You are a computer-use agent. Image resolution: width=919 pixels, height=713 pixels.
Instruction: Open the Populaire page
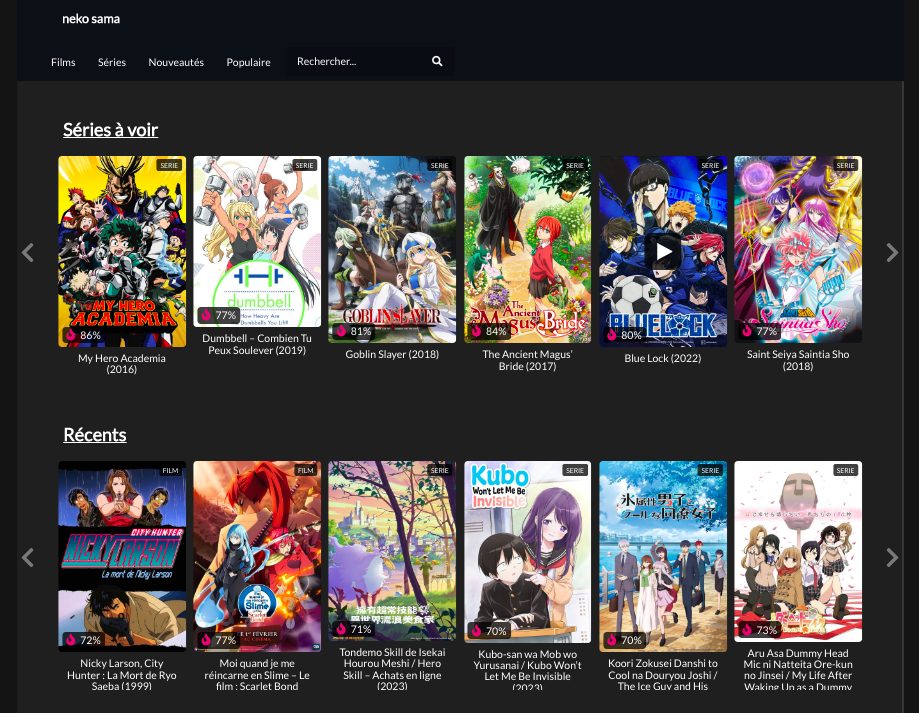click(x=248, y=62)
